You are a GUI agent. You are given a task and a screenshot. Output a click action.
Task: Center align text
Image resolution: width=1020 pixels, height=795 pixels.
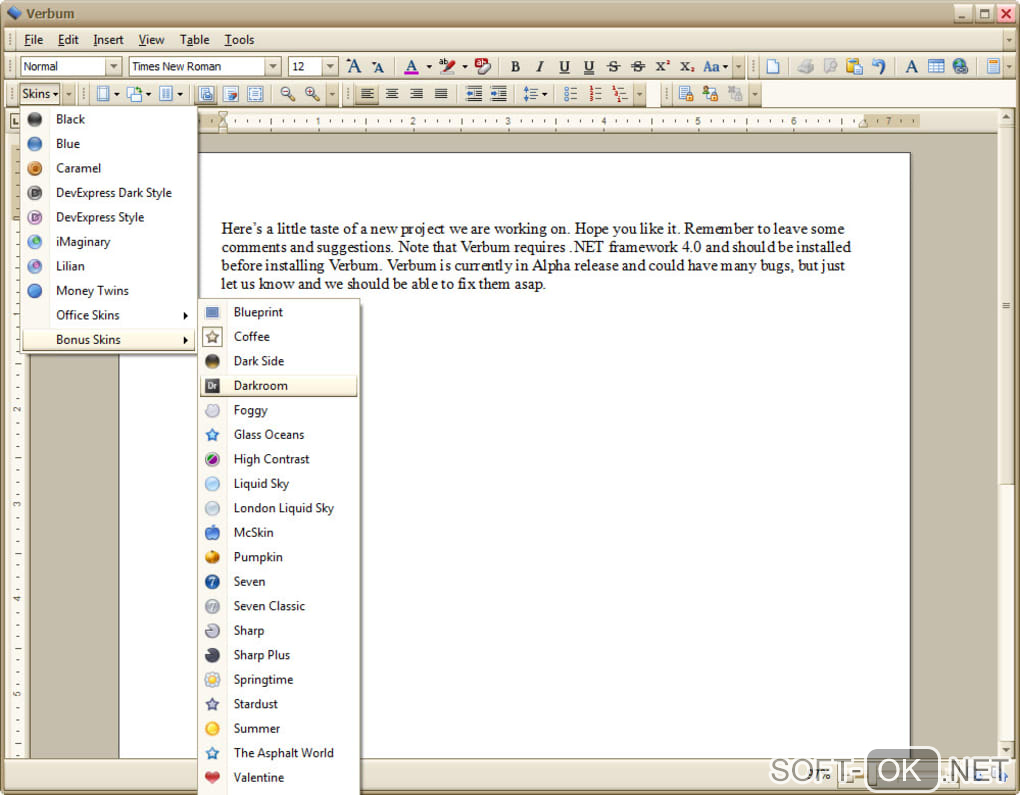tap(392, 94)
